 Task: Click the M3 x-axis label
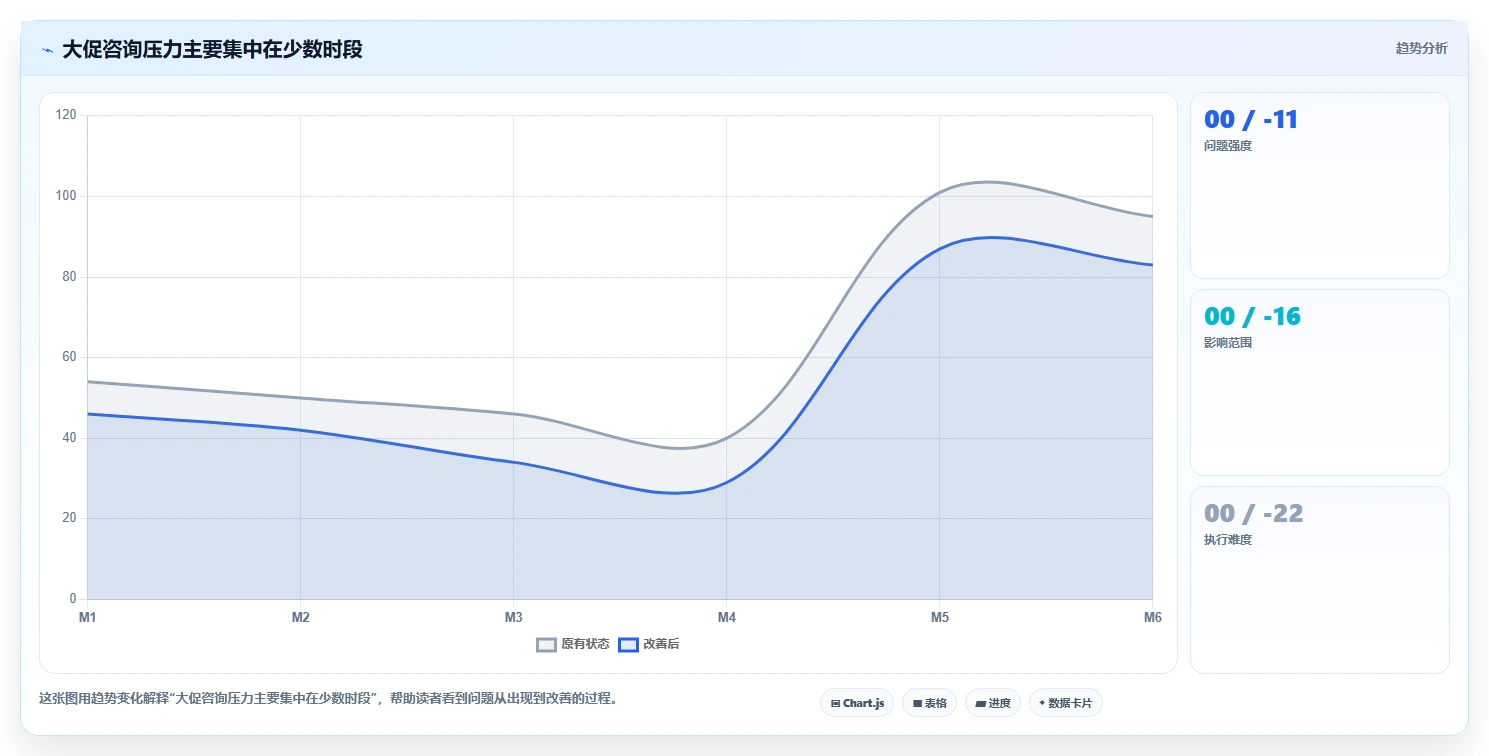pyautogui.click(x=514, y=618)
